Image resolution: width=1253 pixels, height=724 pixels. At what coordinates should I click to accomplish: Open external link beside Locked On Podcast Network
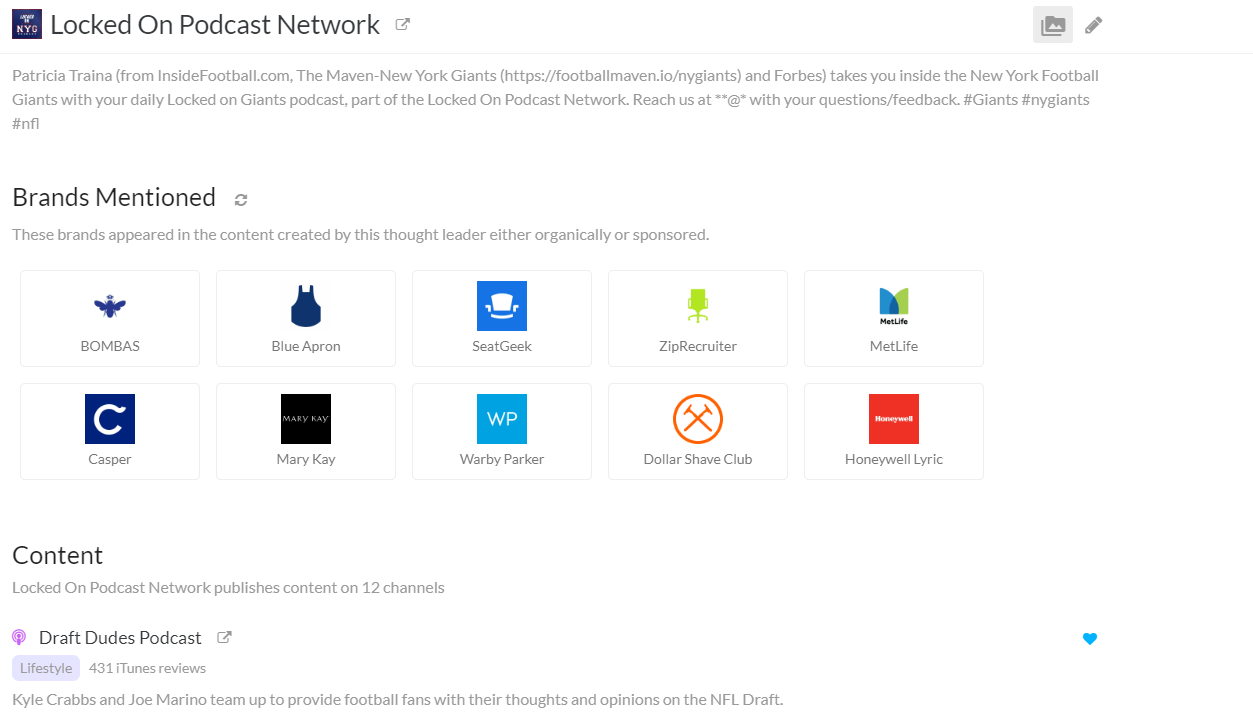(x=403, y=24)
